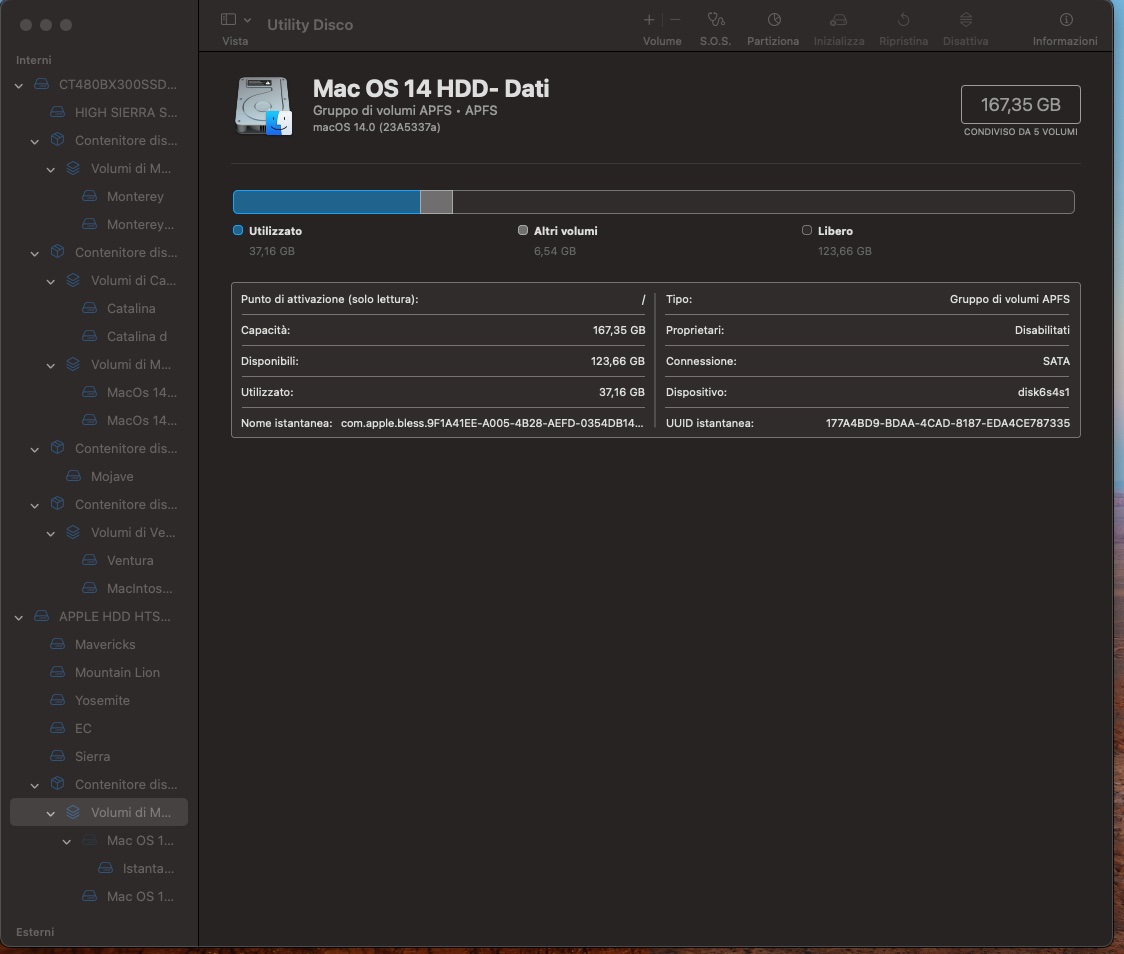Click the 167,35 GB capacity box

pyautogui.click(x=1020, y=105)
